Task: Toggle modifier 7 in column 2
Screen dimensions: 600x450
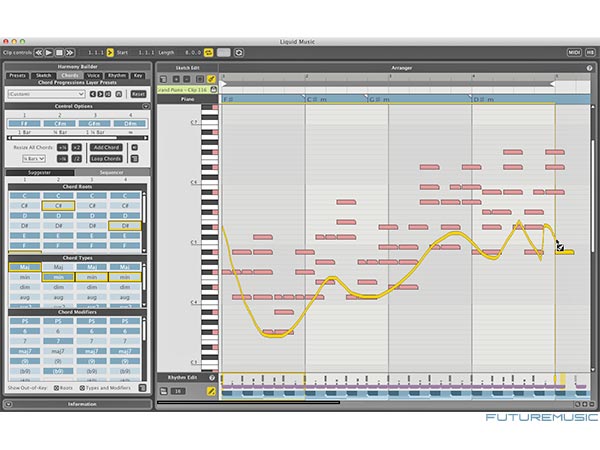Action: pyautogui.click(x=58, y=341)
